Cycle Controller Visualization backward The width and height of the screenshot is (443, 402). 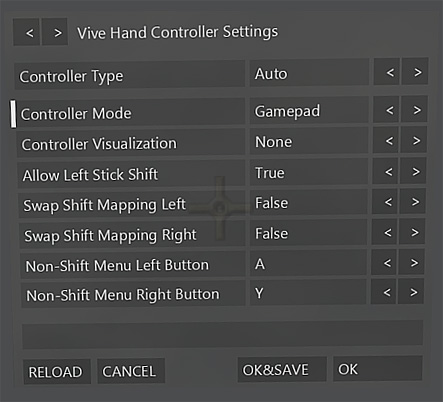click(x=386, y=141)
